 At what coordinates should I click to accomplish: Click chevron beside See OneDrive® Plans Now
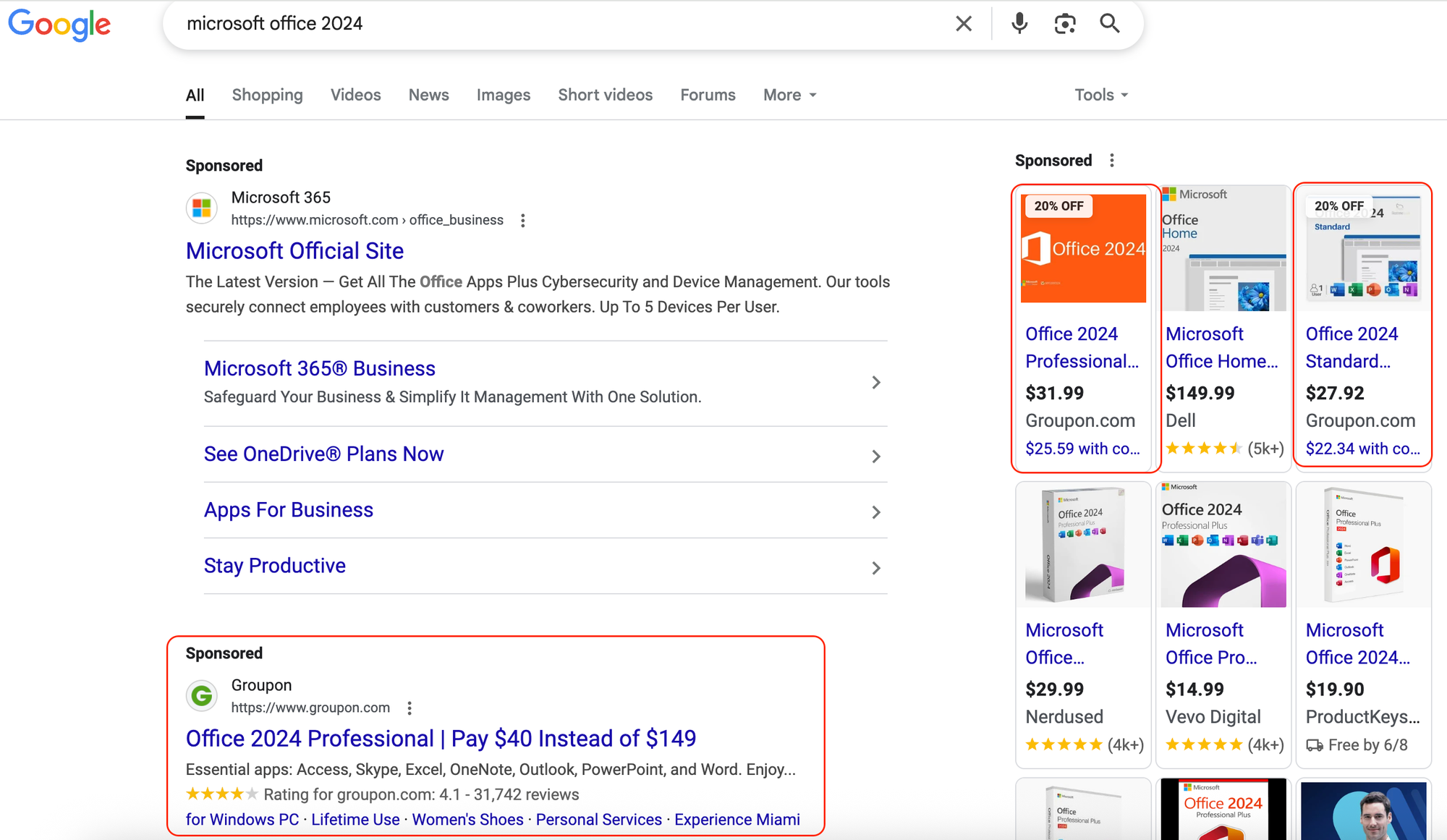[876, 457]
